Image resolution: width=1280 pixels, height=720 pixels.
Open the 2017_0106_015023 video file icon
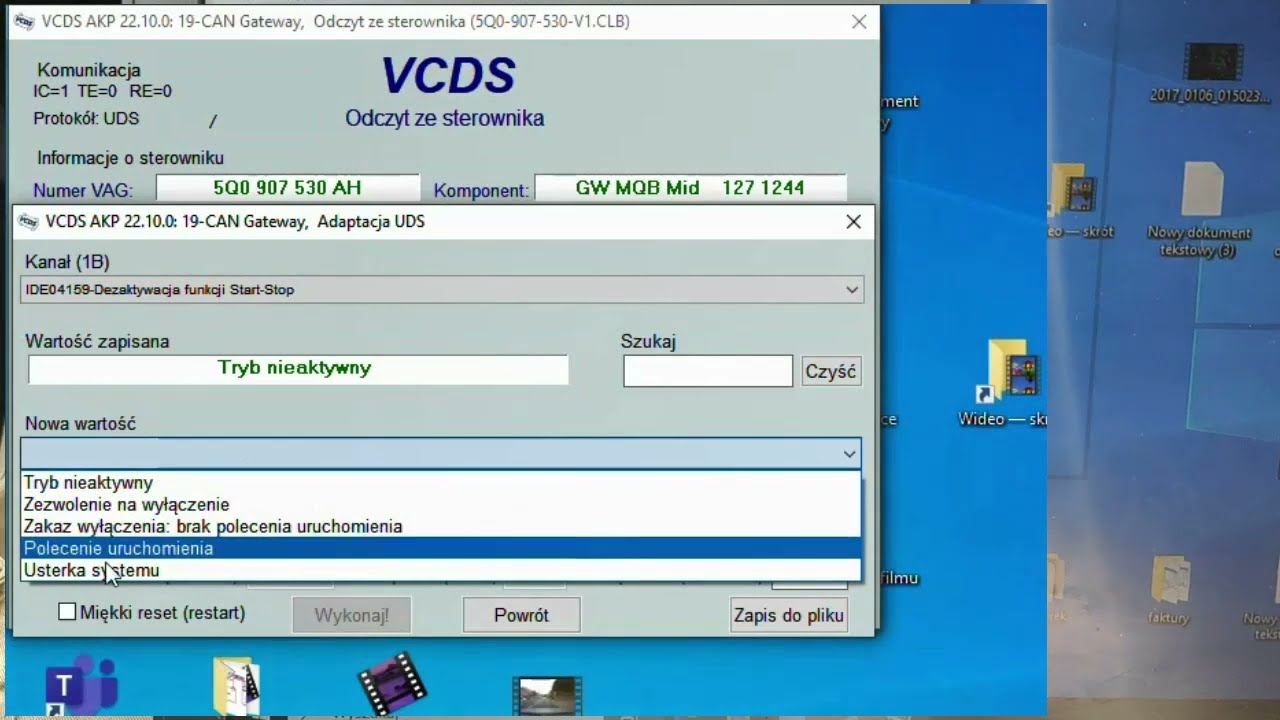point(1211,73)
